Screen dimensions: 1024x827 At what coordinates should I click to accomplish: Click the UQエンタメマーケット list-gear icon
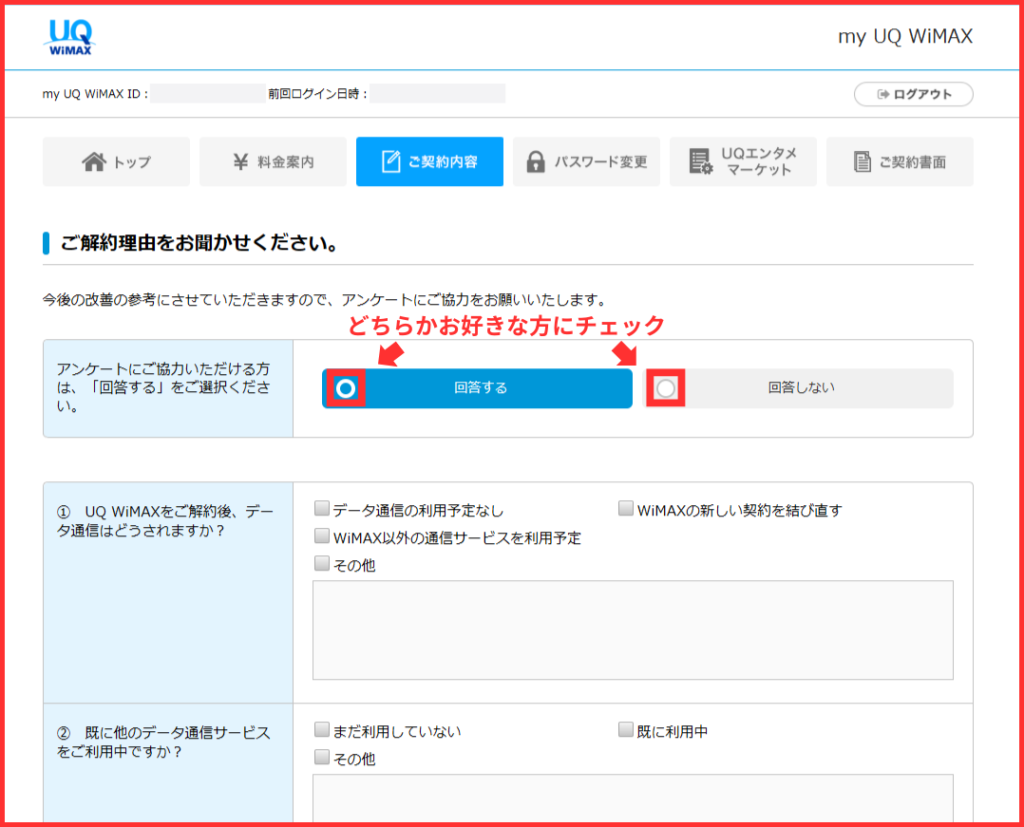[x=701, y=161]
